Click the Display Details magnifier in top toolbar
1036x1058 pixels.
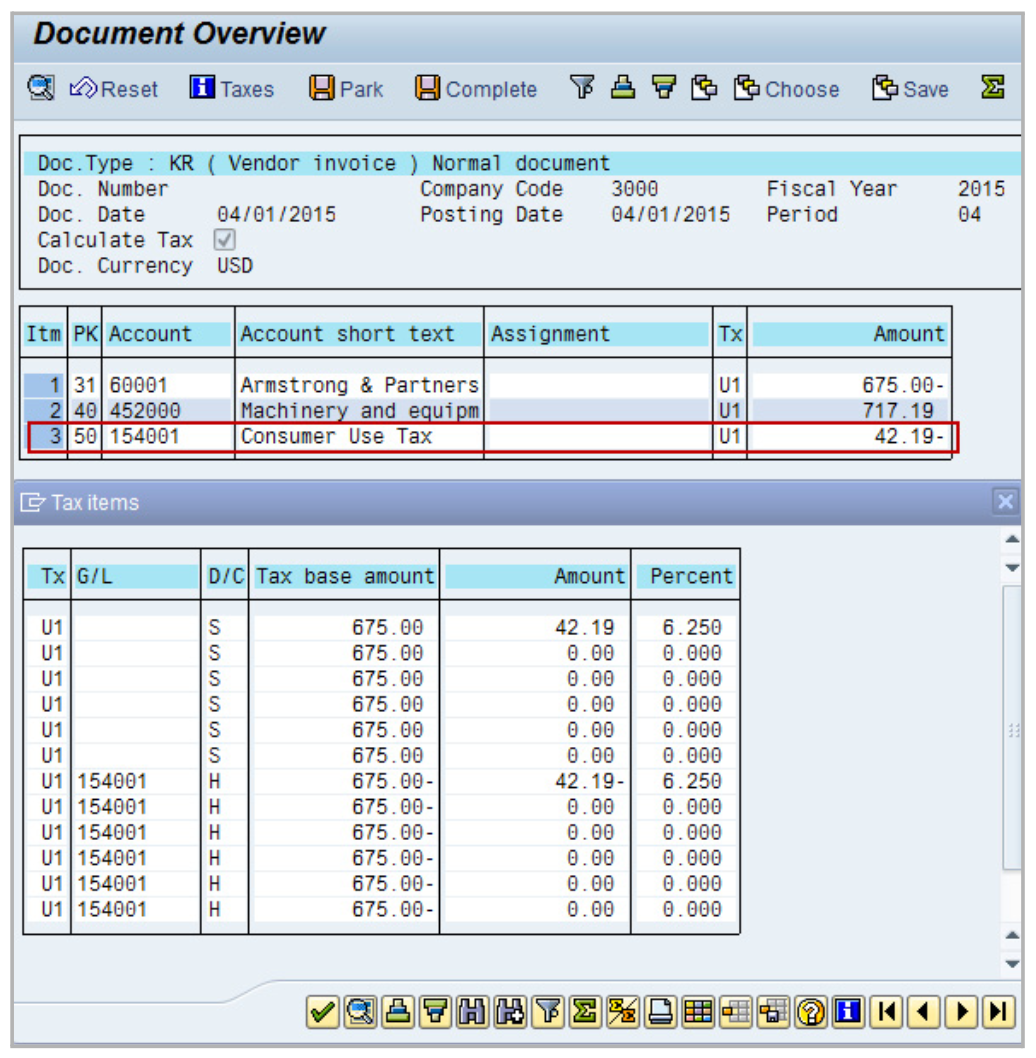point(41,88)
